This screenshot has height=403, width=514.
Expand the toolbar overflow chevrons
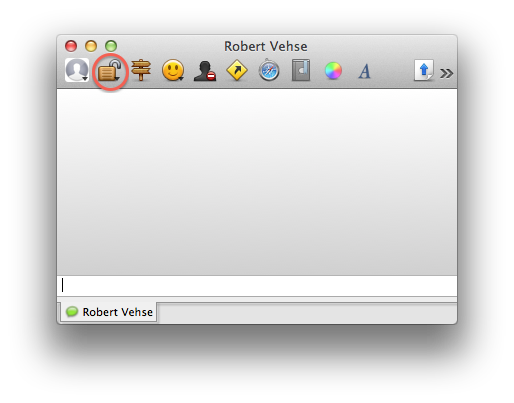click(446, 73)
